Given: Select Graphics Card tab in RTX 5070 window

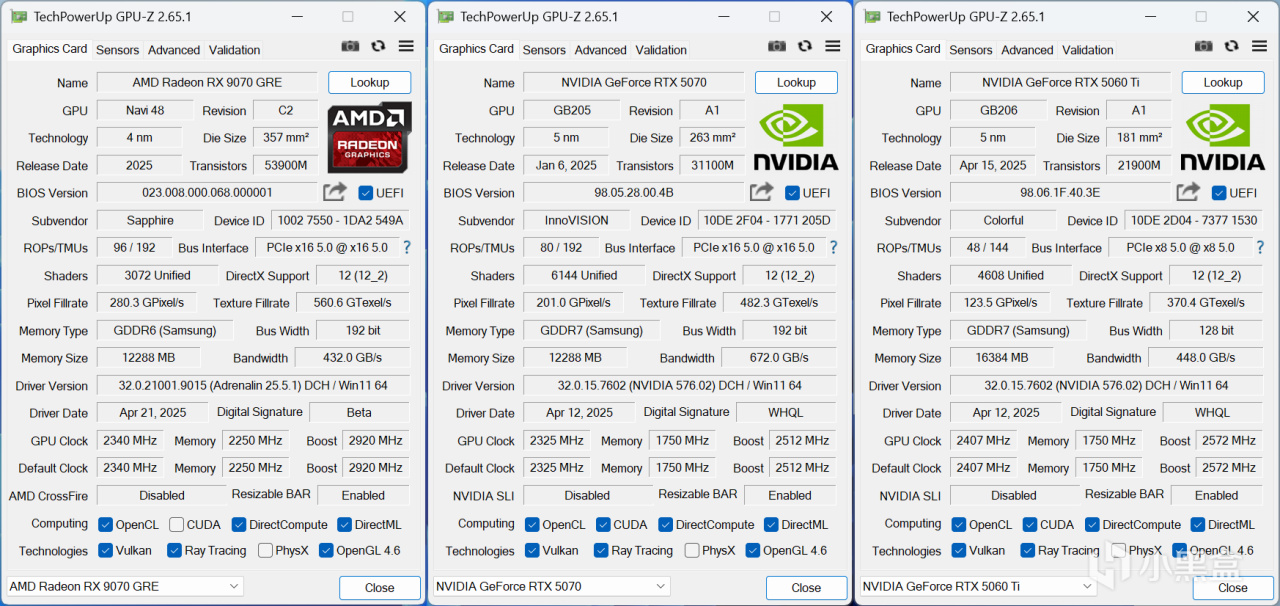Looking at the screenshot, I should (x=476, y=48).
